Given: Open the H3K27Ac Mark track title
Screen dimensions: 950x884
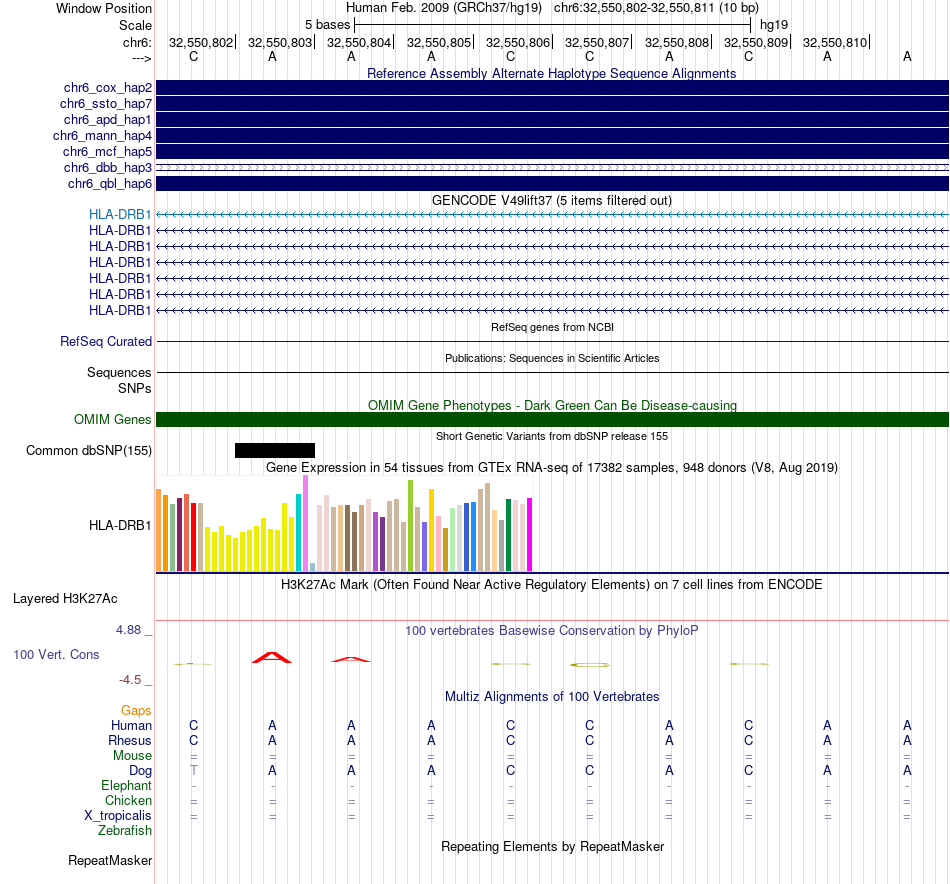Looking at the screenshot, I should coord(551,585).
